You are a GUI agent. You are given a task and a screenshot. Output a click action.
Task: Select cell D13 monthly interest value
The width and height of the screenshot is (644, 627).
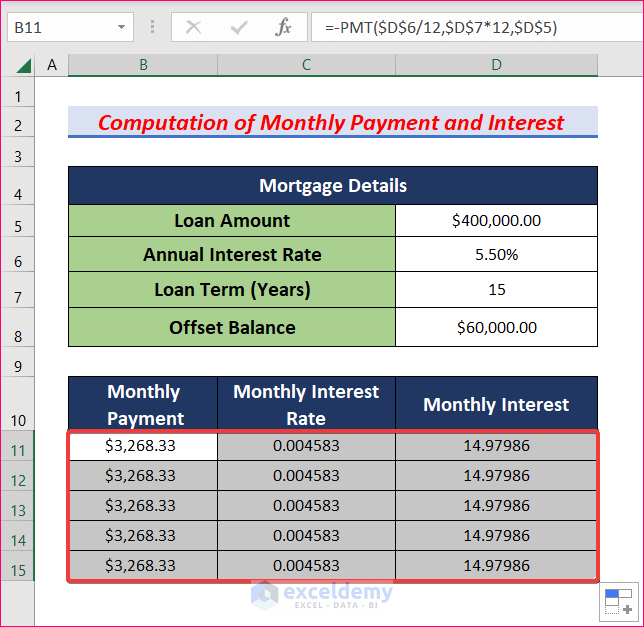tap(497, 505)
